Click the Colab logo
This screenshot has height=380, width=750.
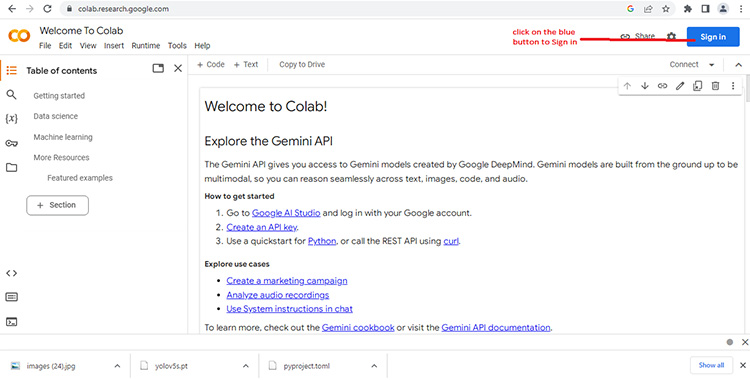[x=19, y=36]
